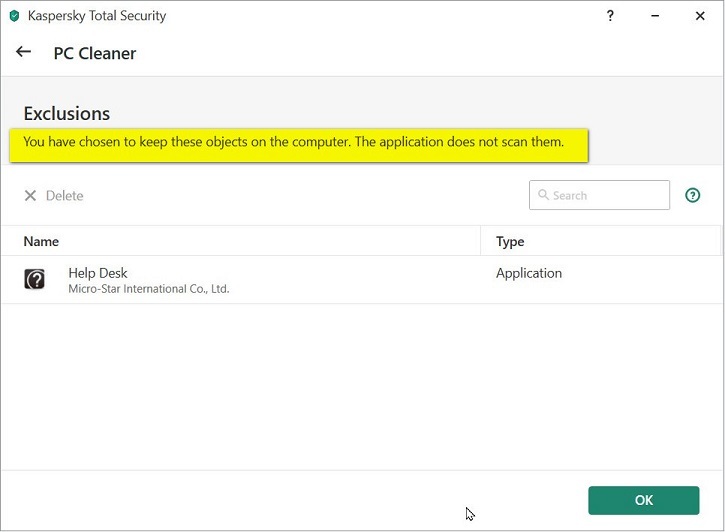Click the yellow highlighted description text
Viewport: 725px width, 532px height.
click(294, 142)
